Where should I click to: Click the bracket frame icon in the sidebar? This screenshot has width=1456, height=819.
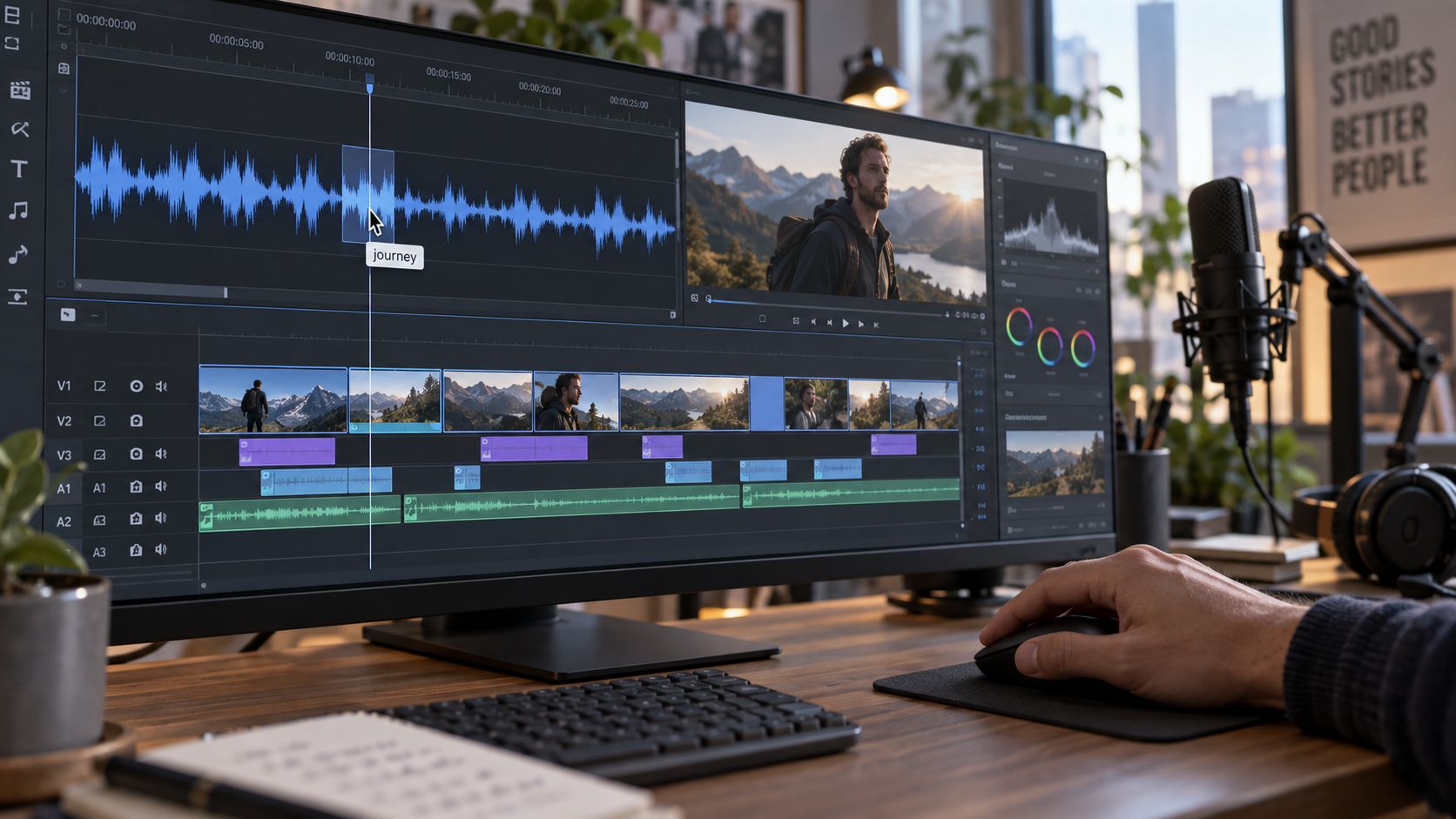(12, 43)
